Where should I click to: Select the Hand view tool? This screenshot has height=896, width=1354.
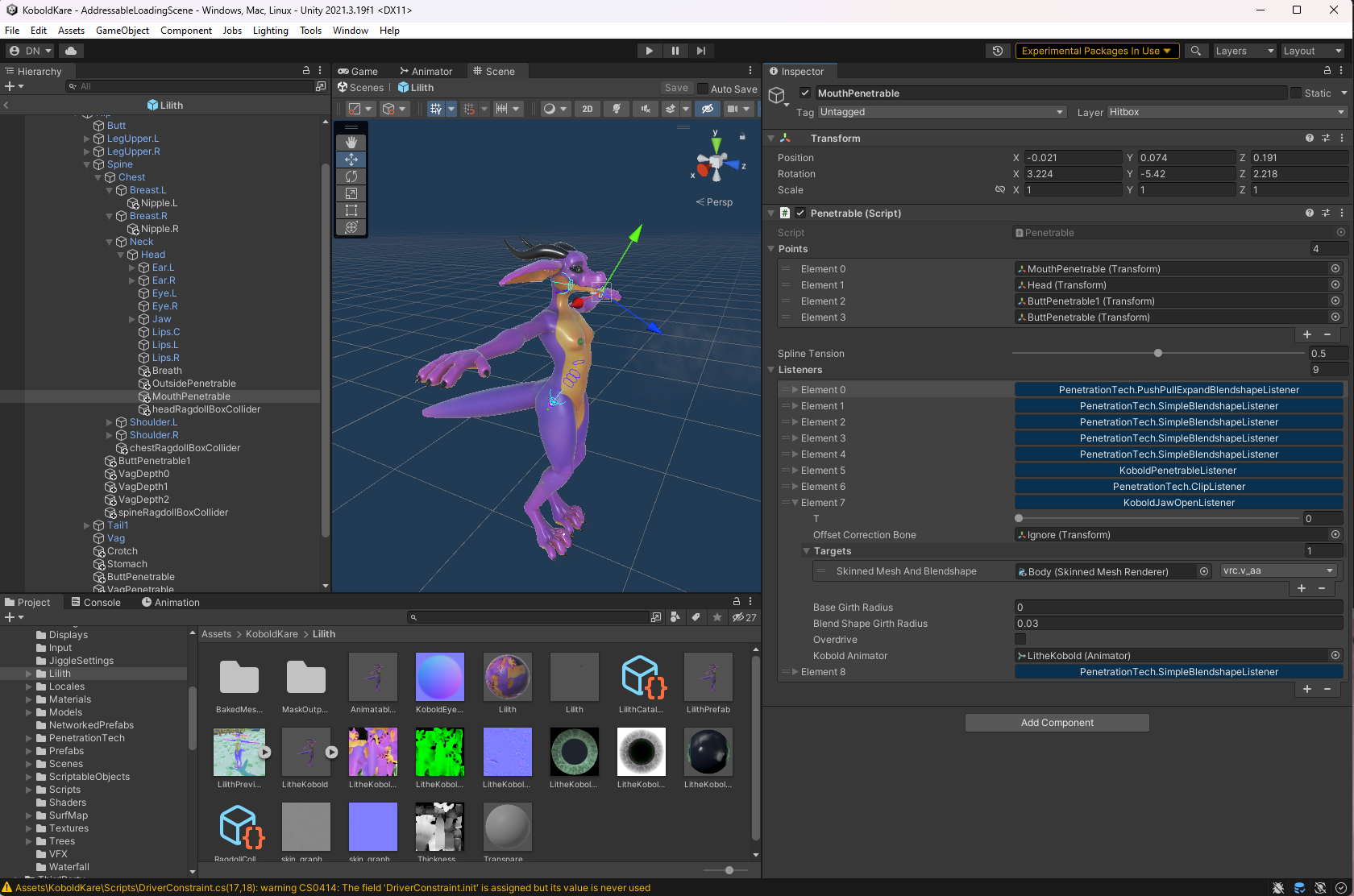(351, 142)
